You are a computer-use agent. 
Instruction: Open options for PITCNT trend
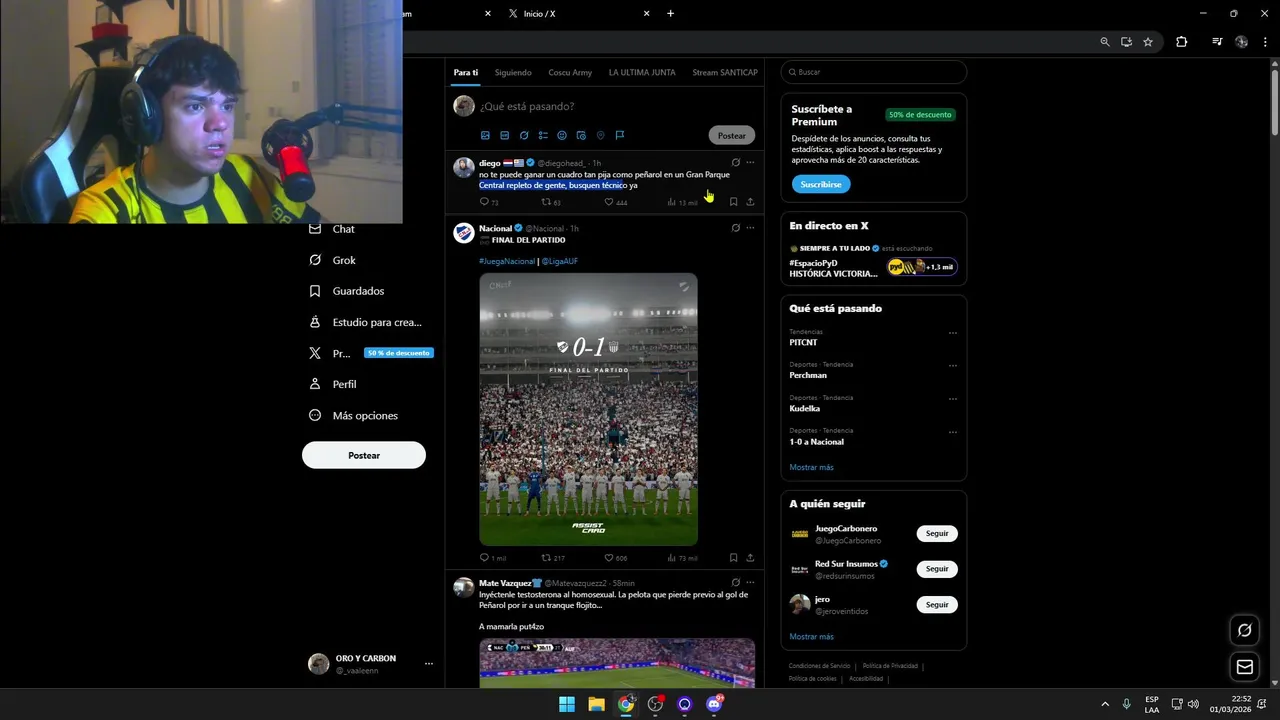tap(952, 333)
